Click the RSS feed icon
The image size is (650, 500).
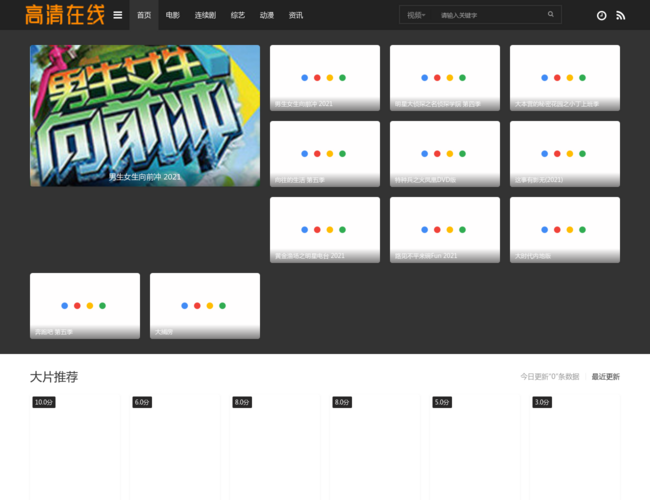[x=620, y=16]
